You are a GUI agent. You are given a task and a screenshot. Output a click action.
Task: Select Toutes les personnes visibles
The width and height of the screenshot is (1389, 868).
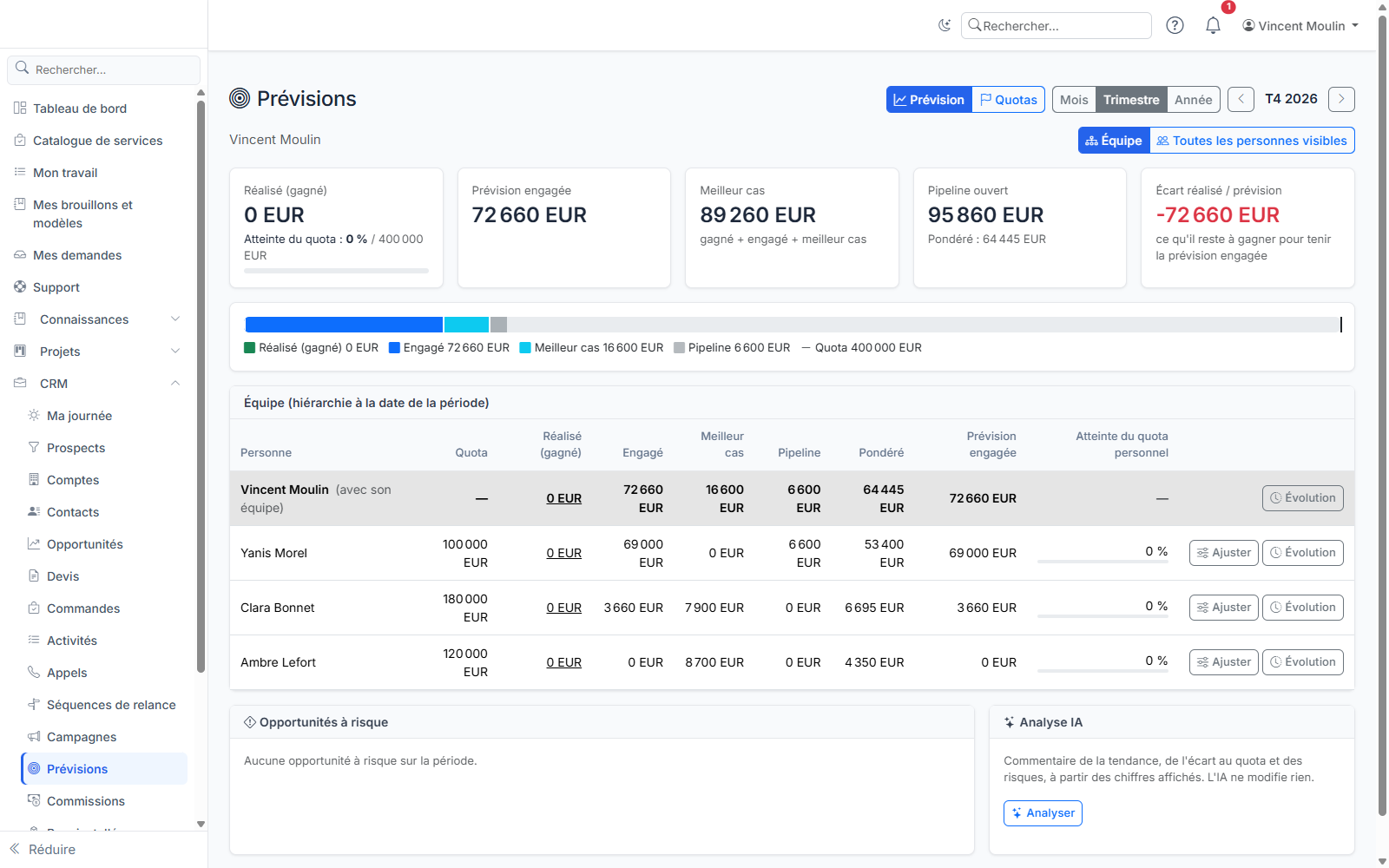pyautogui.click(x=1252, y=141)
